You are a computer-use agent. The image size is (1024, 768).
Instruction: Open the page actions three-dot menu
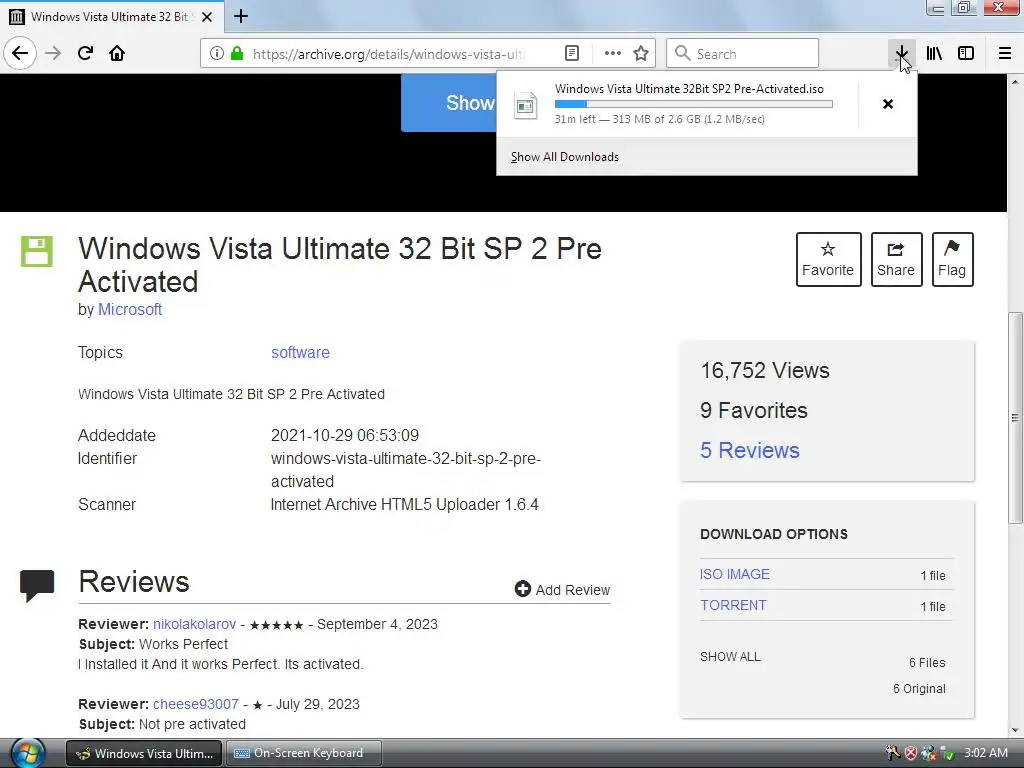[x=613, y=54]
